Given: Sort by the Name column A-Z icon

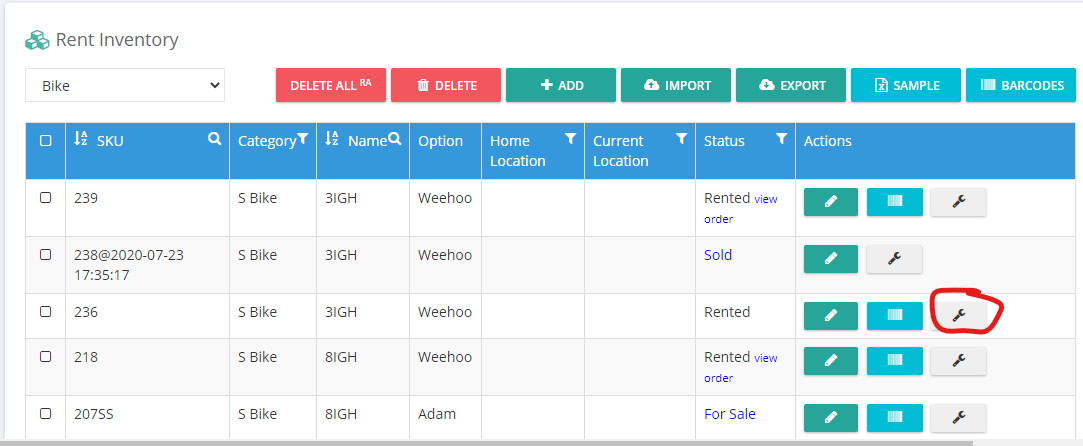Looking at the screenshot, I should [x=332, y=139].
